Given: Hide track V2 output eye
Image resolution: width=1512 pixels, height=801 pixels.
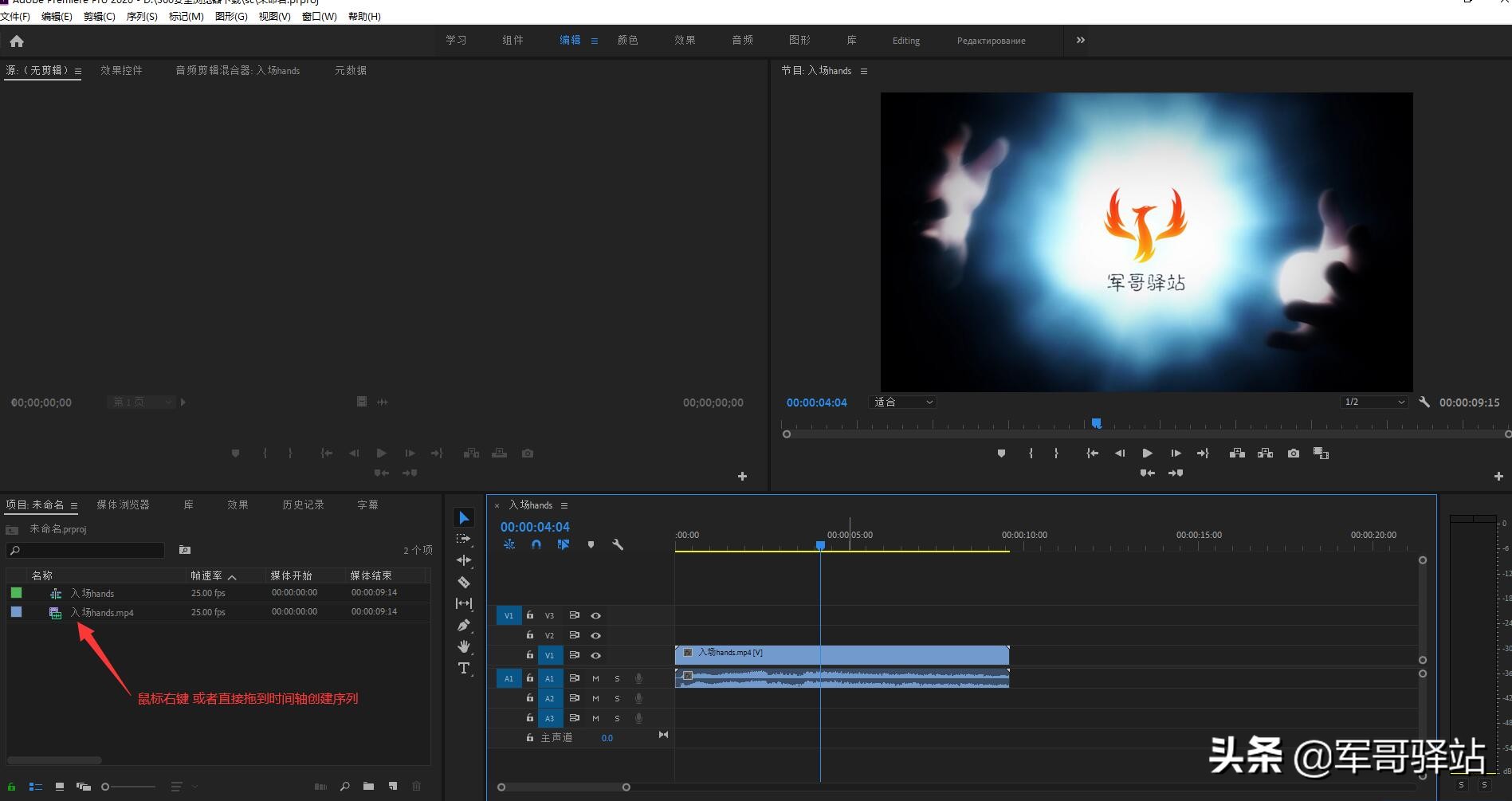Looking at the screenshot, I should tap(595, 635).
